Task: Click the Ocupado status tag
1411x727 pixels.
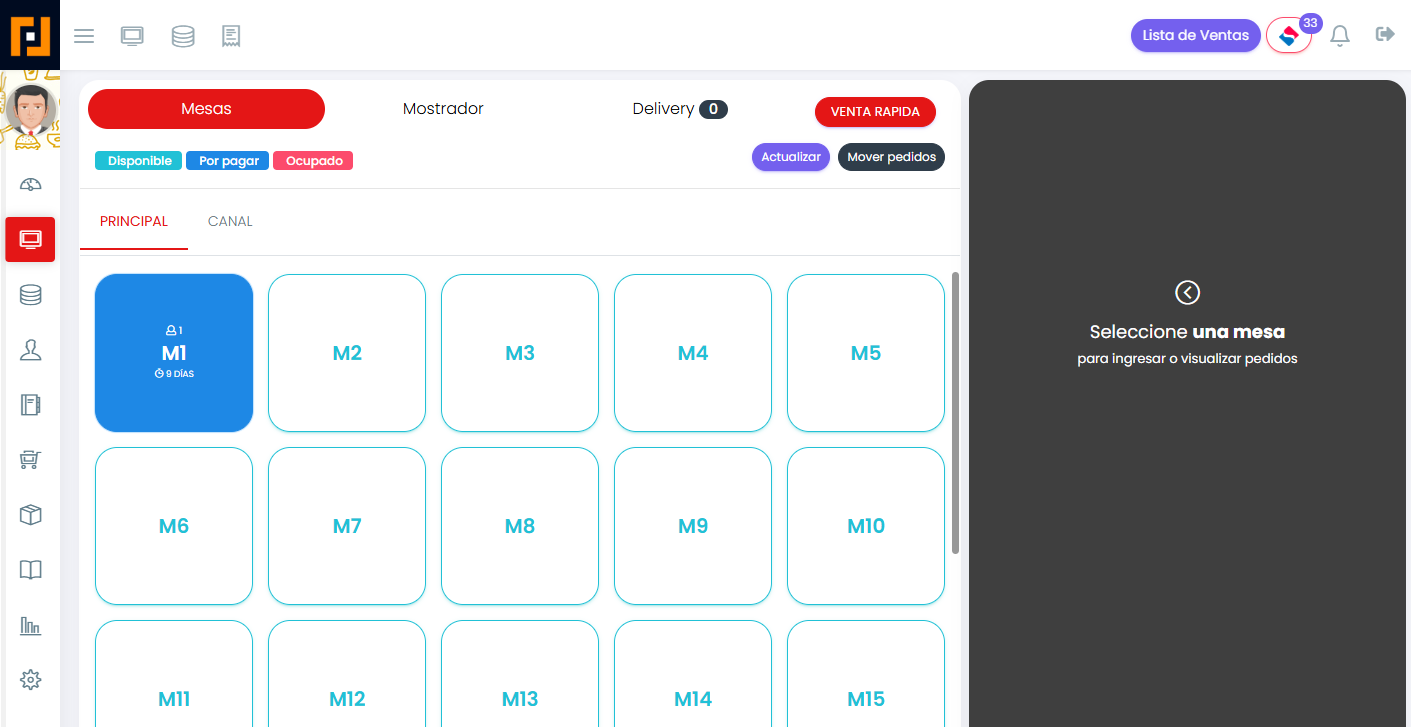Action: pos(313,161)
